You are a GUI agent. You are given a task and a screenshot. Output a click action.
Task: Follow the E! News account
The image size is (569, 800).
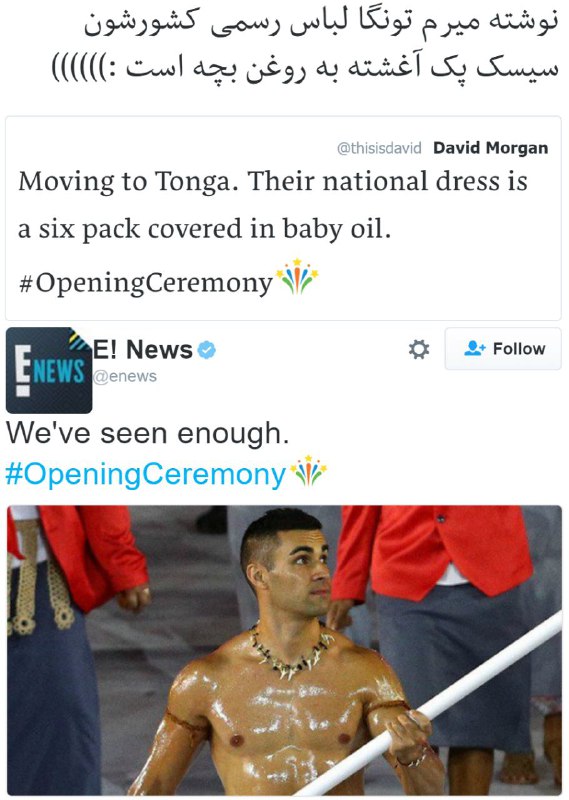coord(503,348)
